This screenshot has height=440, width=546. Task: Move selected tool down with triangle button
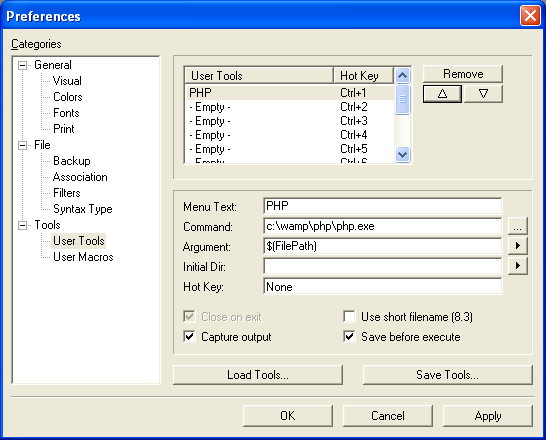483,94
